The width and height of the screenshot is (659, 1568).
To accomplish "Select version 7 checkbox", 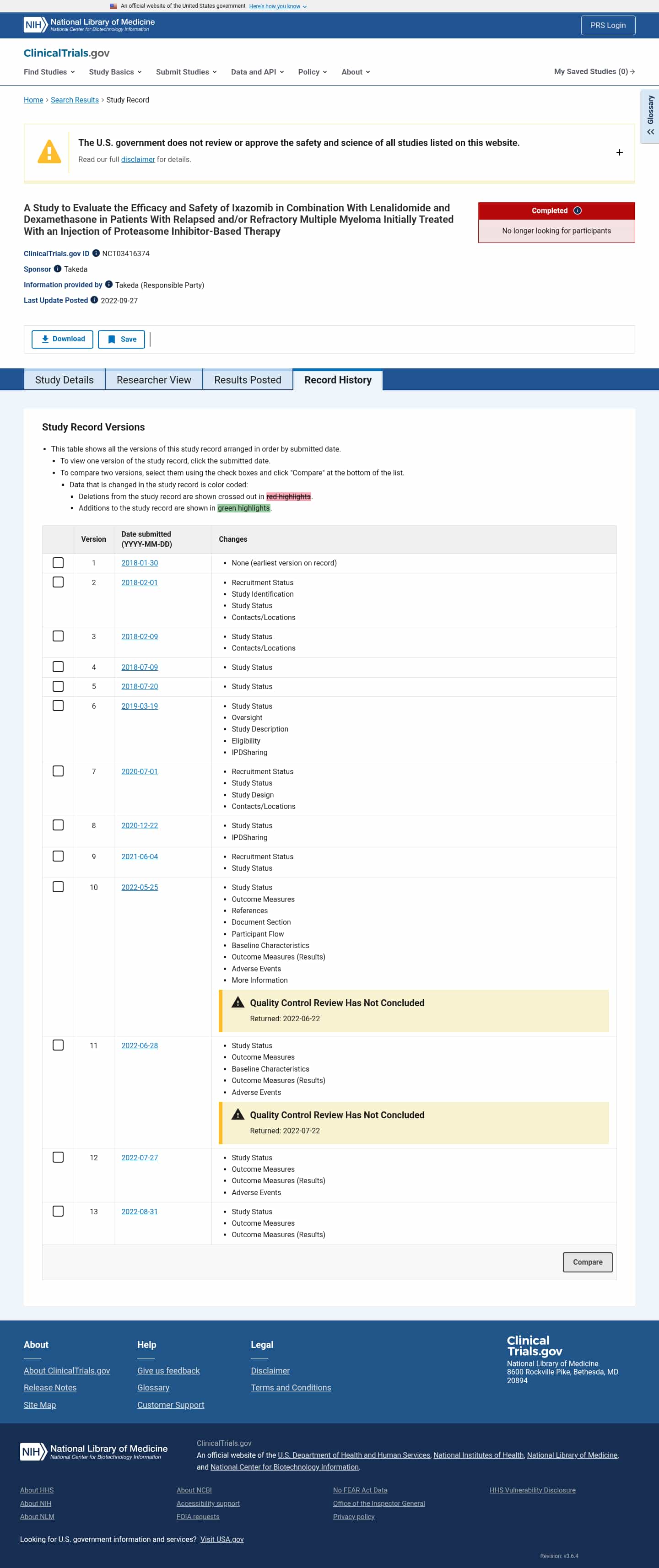I will (58, 771).
